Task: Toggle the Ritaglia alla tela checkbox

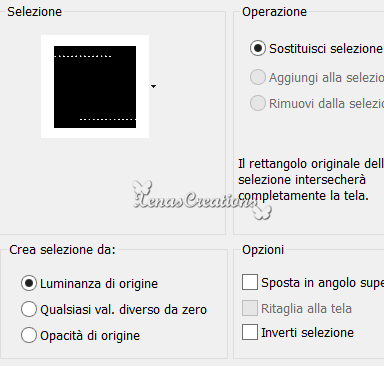Action: click(x=250, y=308)
